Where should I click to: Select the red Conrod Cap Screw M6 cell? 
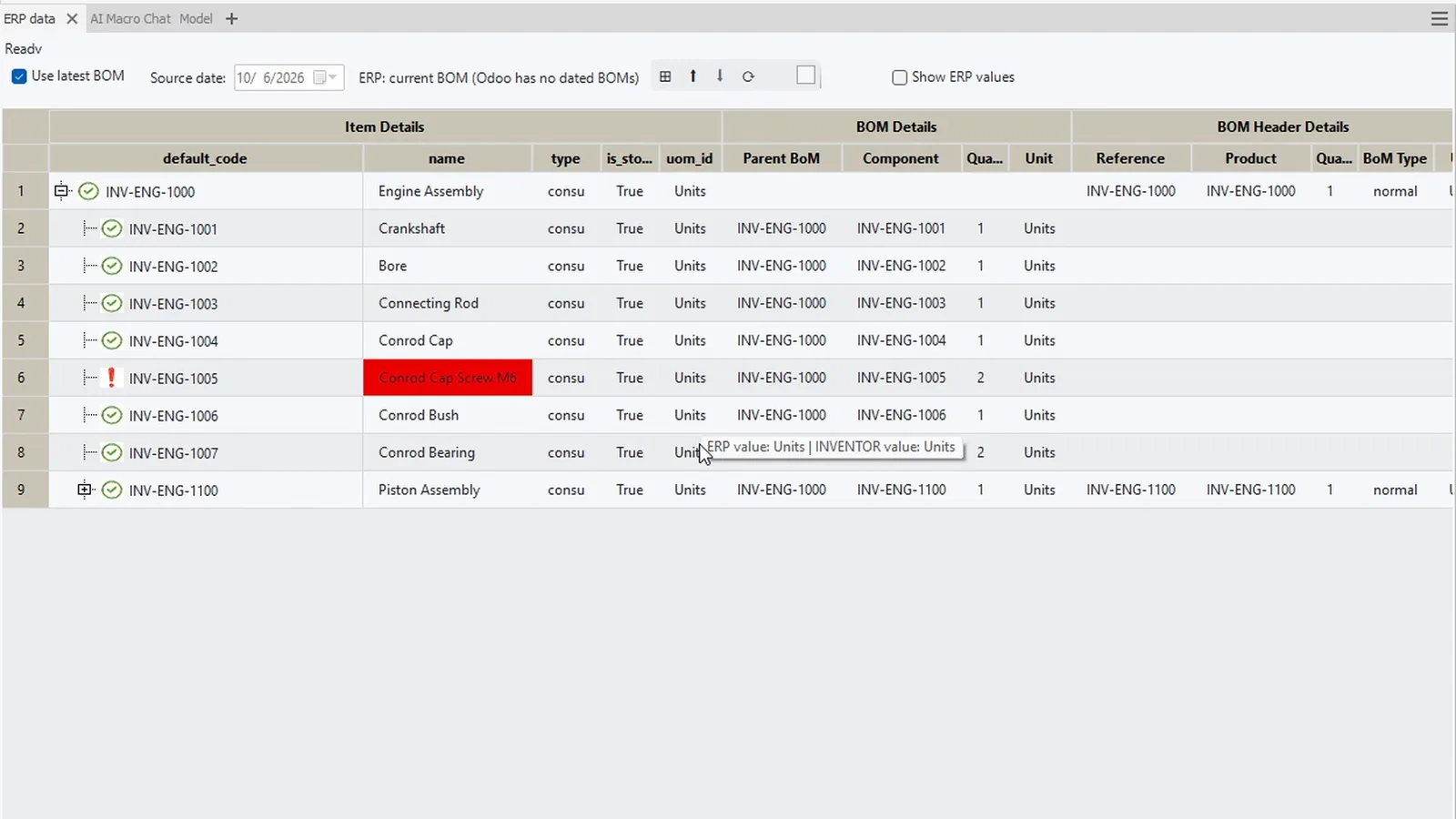pos(448,378)
